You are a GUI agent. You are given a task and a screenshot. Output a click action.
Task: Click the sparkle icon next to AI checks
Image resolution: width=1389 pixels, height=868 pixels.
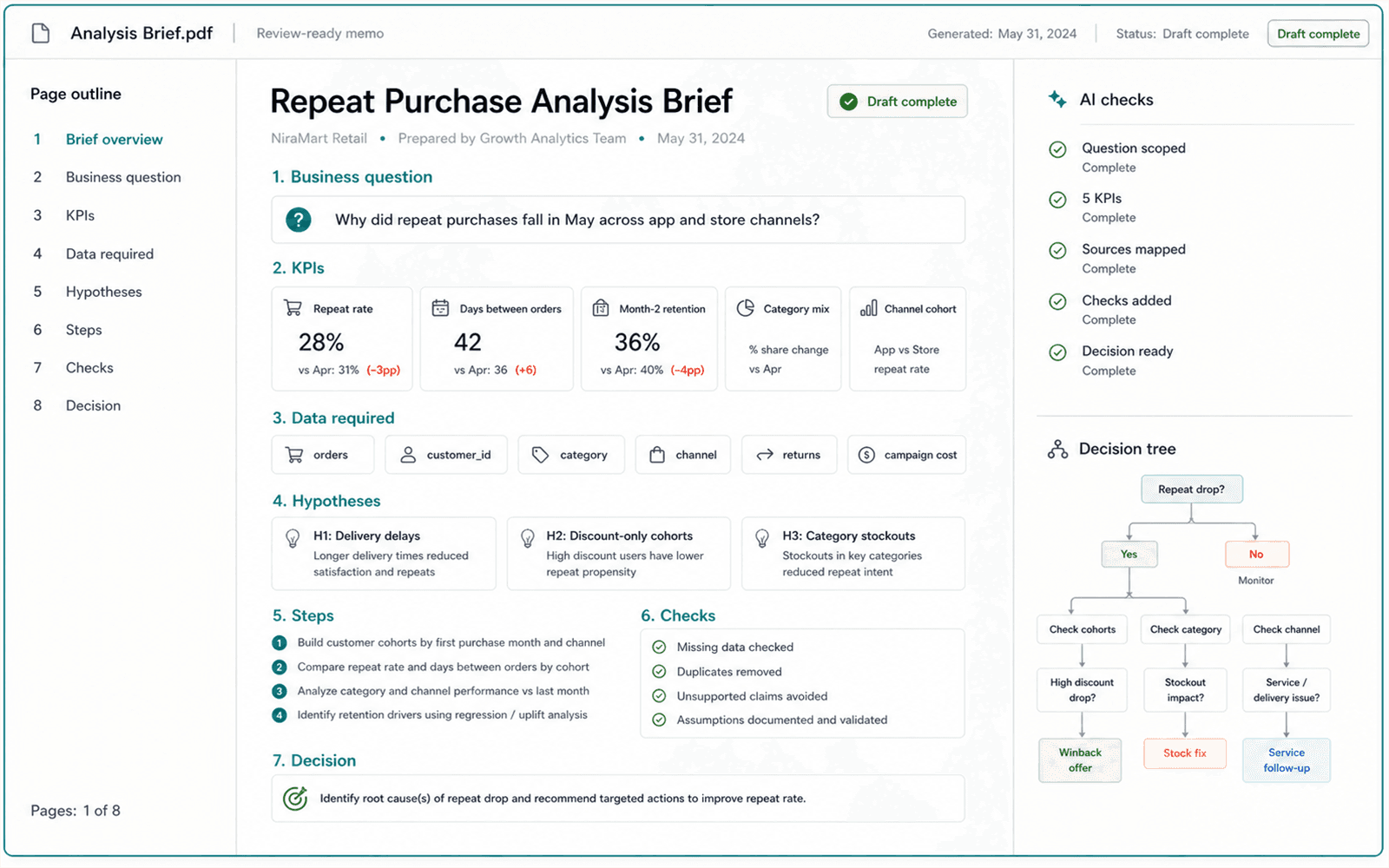point(1057,99)
